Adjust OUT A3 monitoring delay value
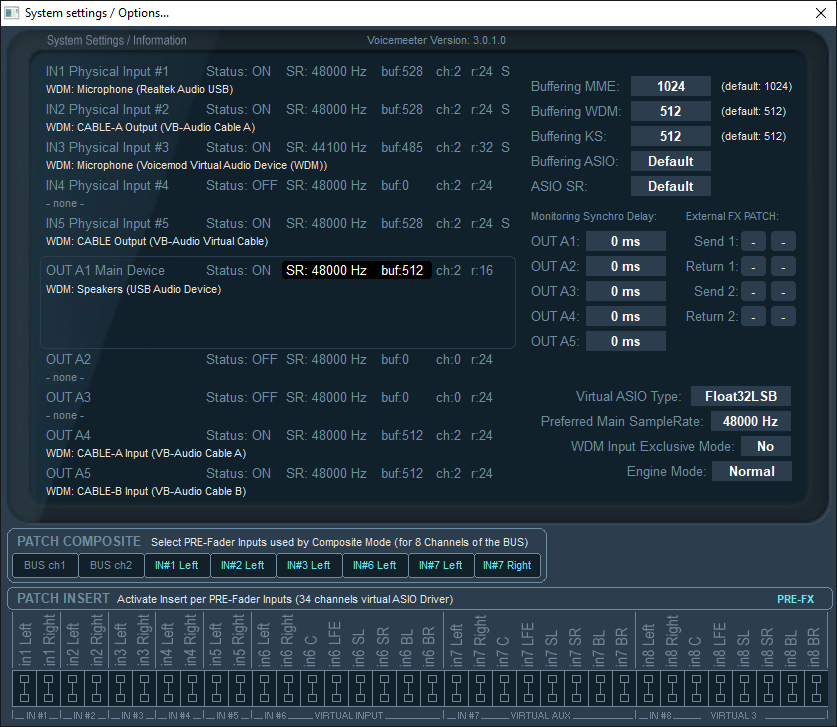 click(x=626, y=291)
